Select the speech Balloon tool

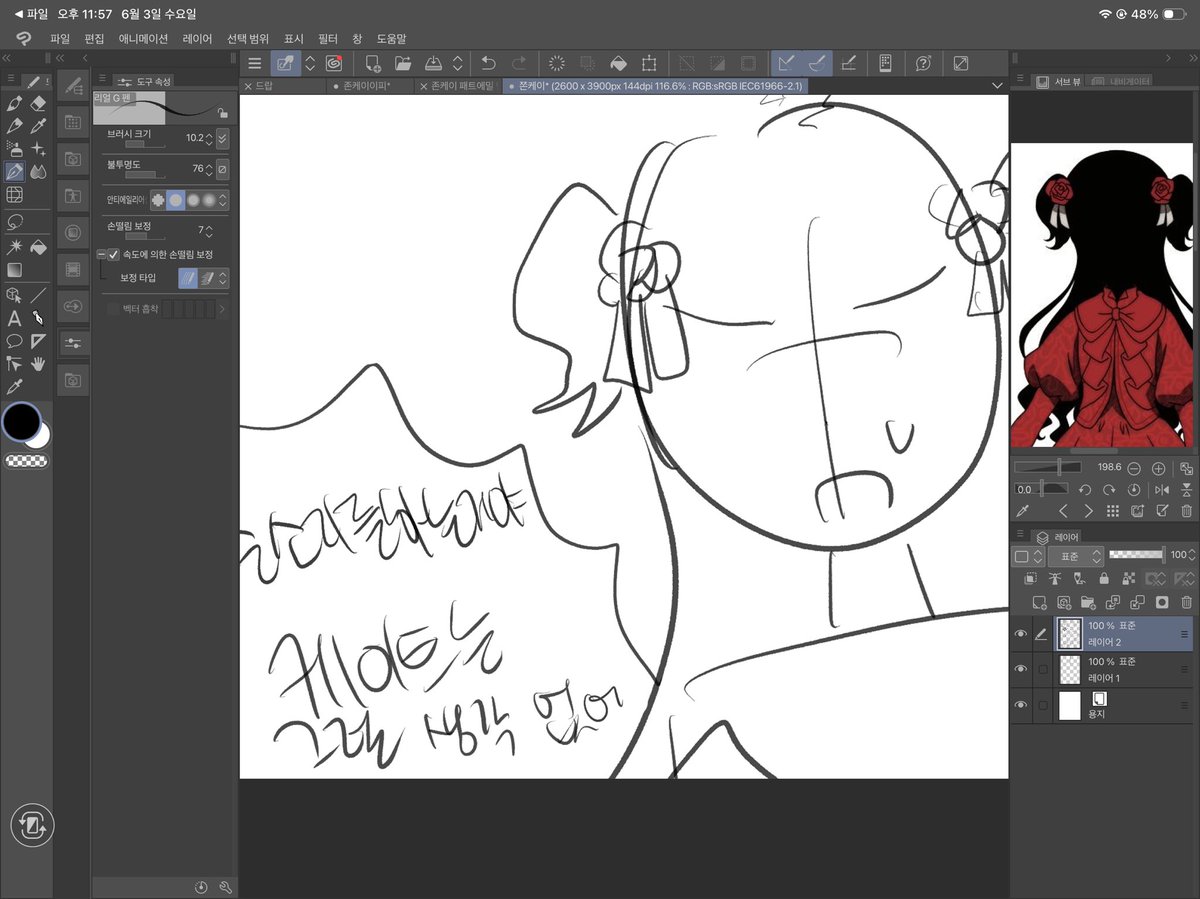click(x=15, y=342)
